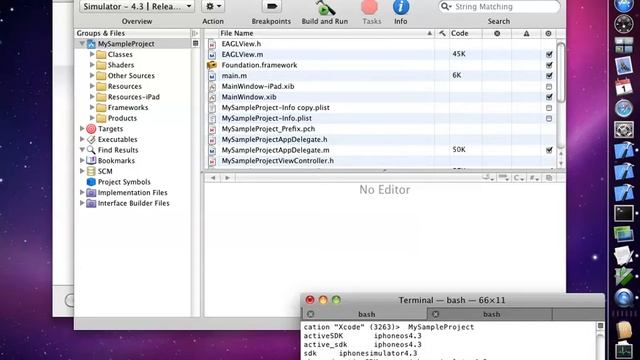Image resolution: width=640 pixels, height=360 pixels.
Task: Expand the Classes folder
Action: pos(92,54)
